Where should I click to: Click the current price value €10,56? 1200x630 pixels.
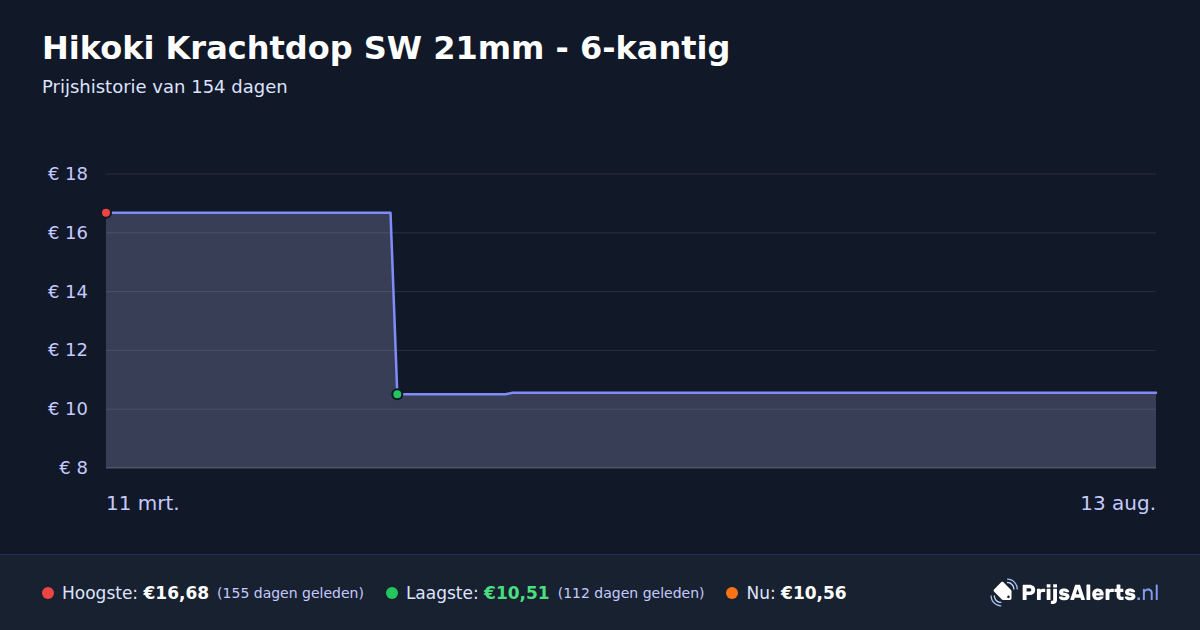click(x=813, y=593)
